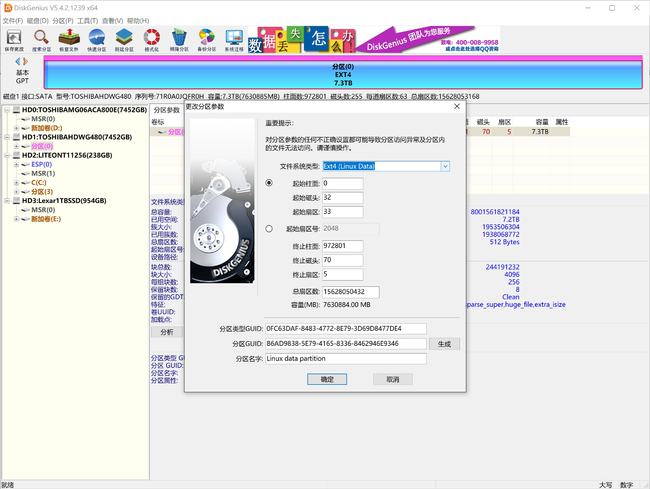The width and height of the screenshot is (650, 489).
Task: Click the Delete Partition trash bin icon
Action: pyautogui.click(x=179, y=40)
